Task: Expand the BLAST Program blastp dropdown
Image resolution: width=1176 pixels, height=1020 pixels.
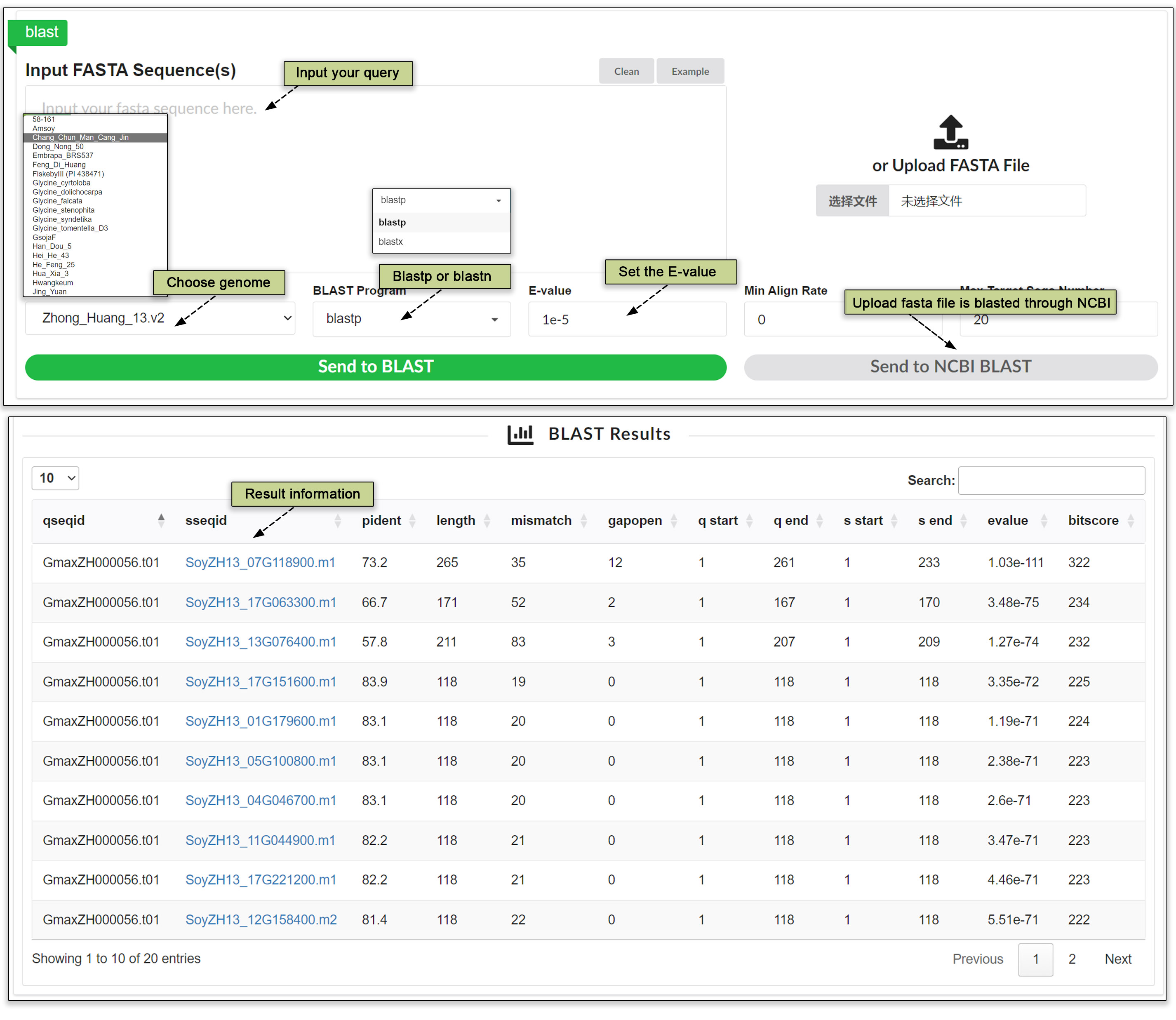Action: click(411, 319)
